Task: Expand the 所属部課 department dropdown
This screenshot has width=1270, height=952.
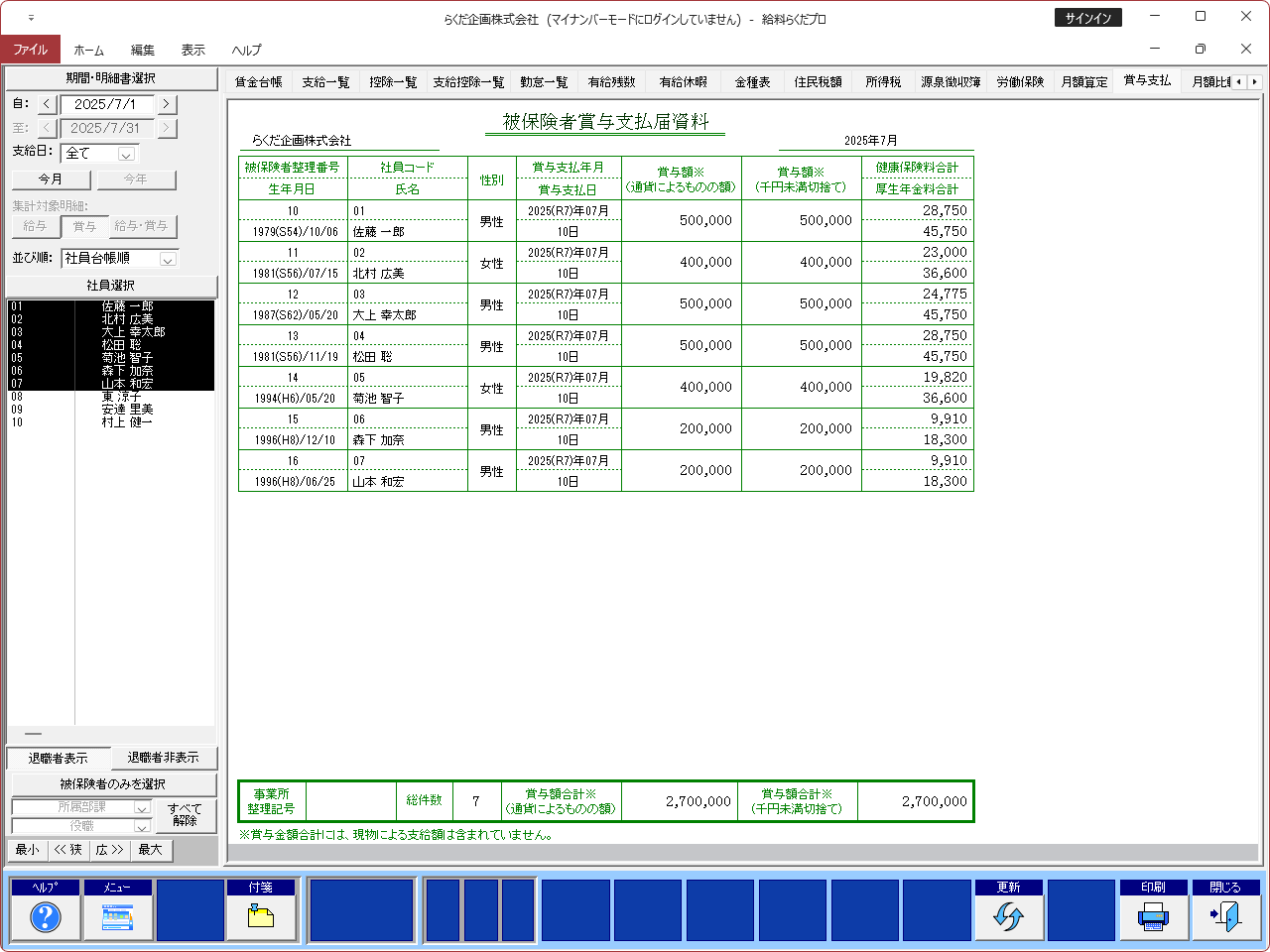Action: (141, 808)
